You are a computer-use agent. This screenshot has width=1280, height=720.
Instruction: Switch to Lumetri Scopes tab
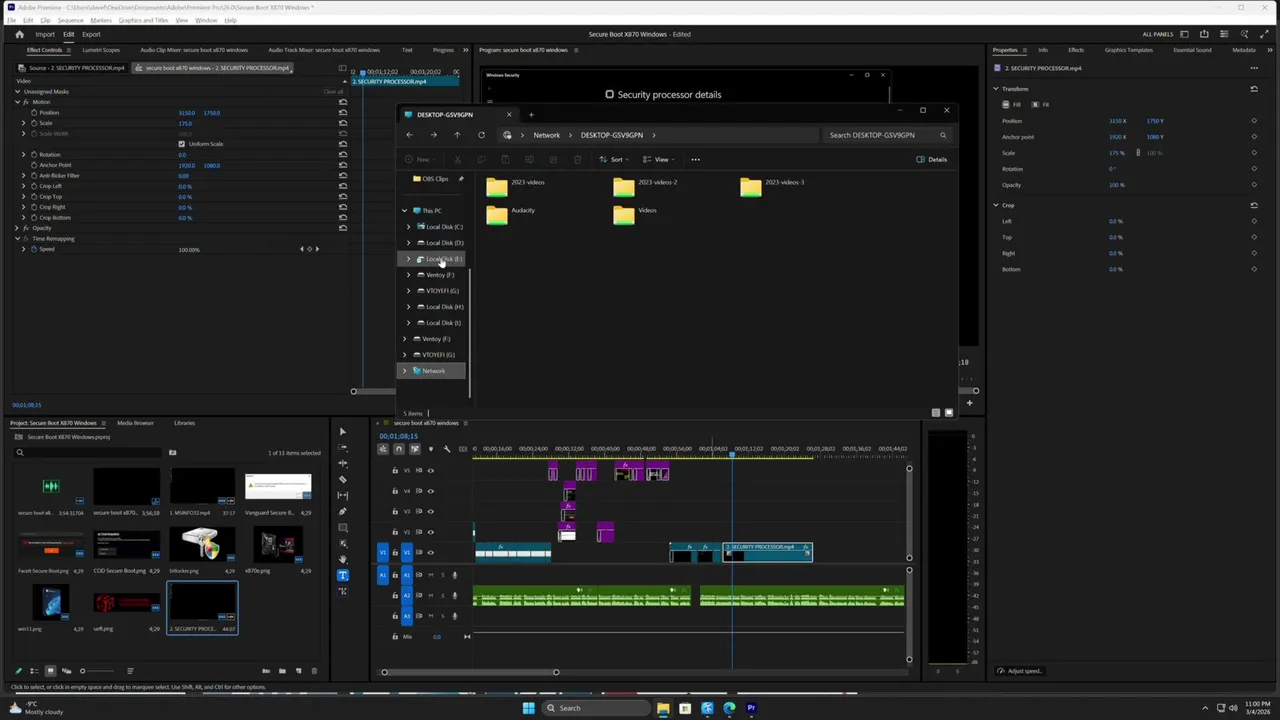point(101,50)
